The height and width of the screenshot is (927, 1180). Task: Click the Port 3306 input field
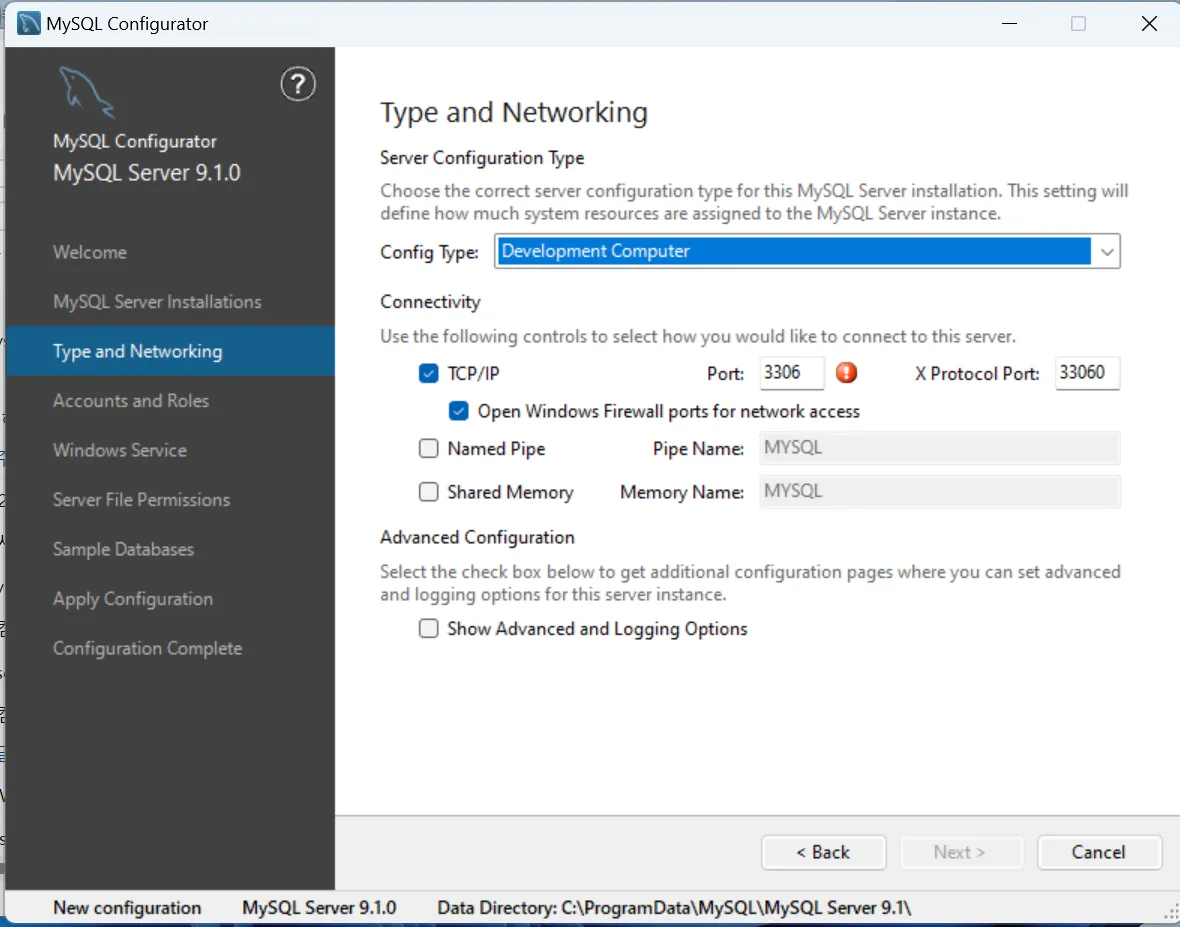click(x=792, y=373)
